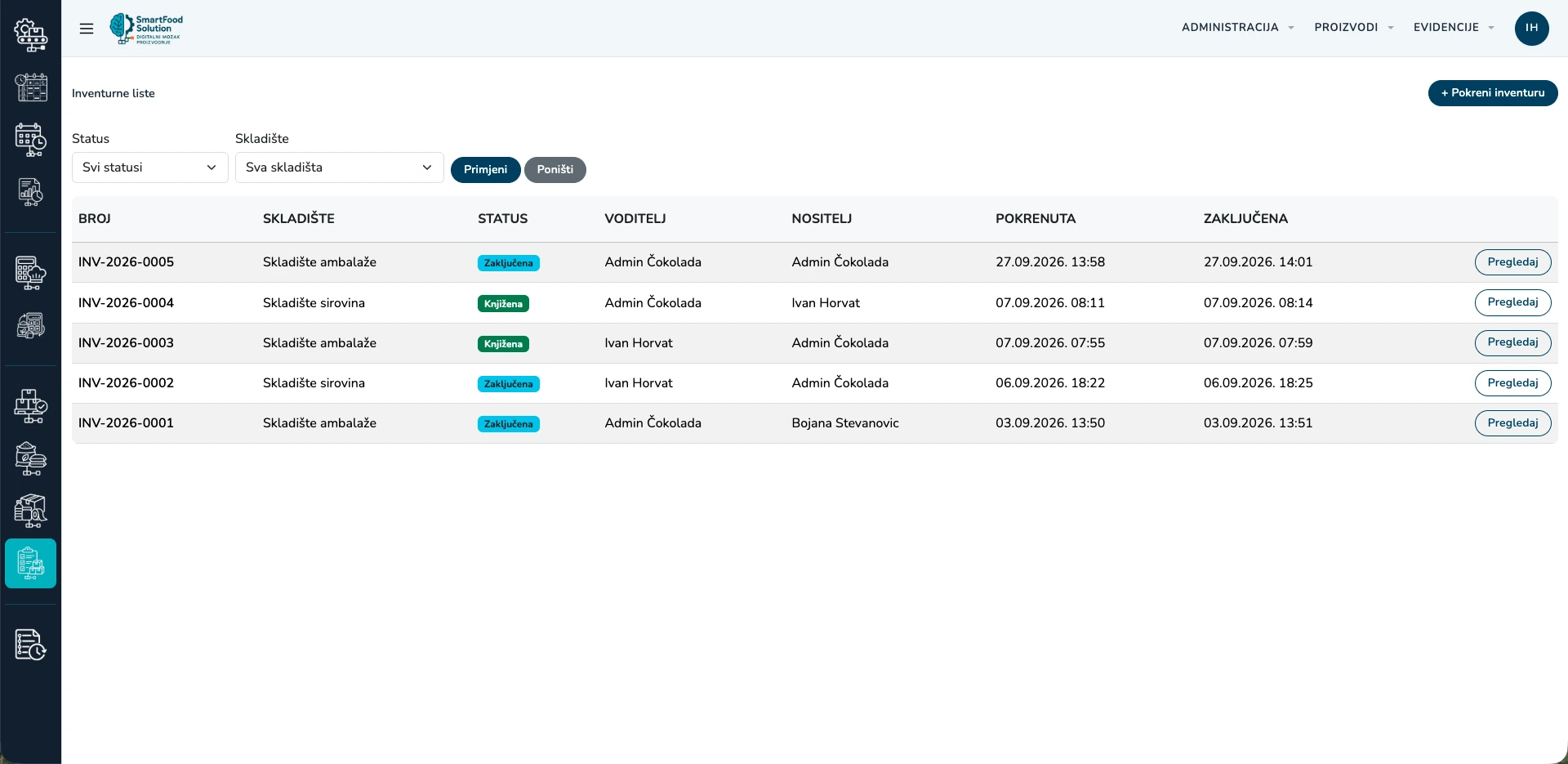The image size is (1568, 764).
Task: Start inventory with Pokreni inventuru button
Action: point(1493,93)
